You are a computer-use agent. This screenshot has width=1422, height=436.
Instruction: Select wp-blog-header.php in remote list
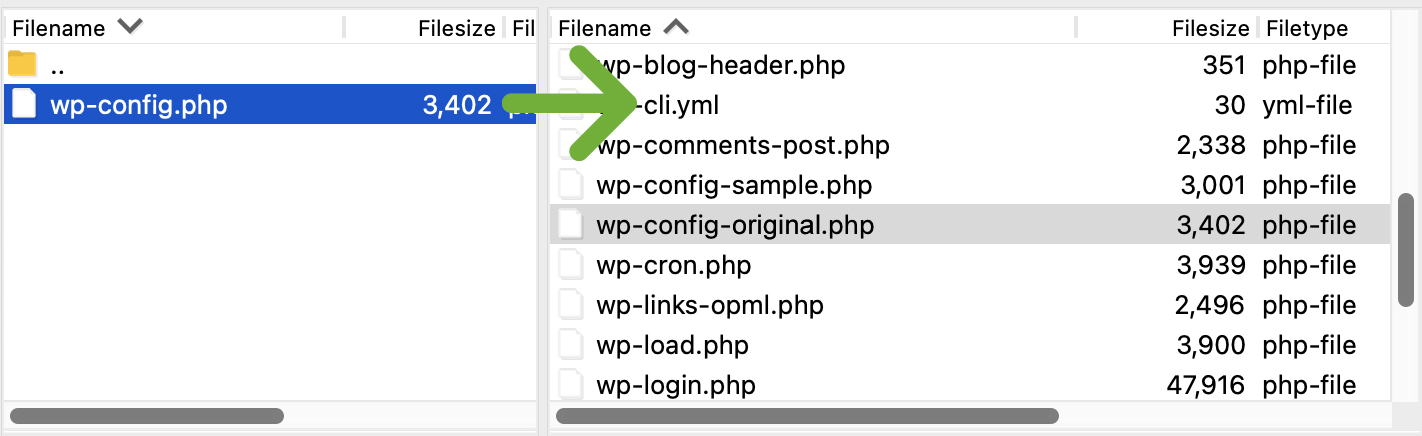[x=720, y=66]
